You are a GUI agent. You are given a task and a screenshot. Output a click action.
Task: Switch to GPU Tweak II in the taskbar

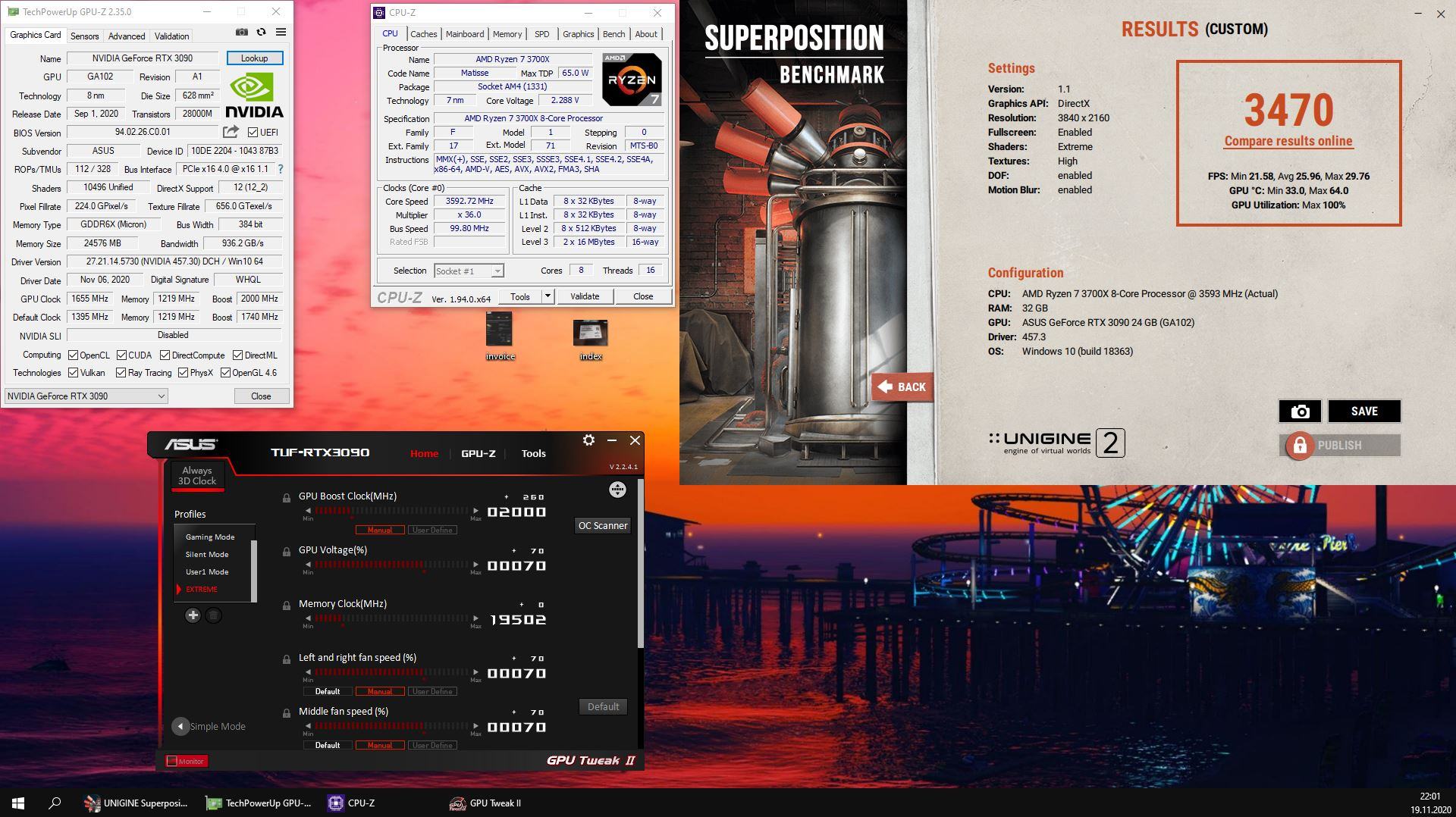[x=485, y=803]
